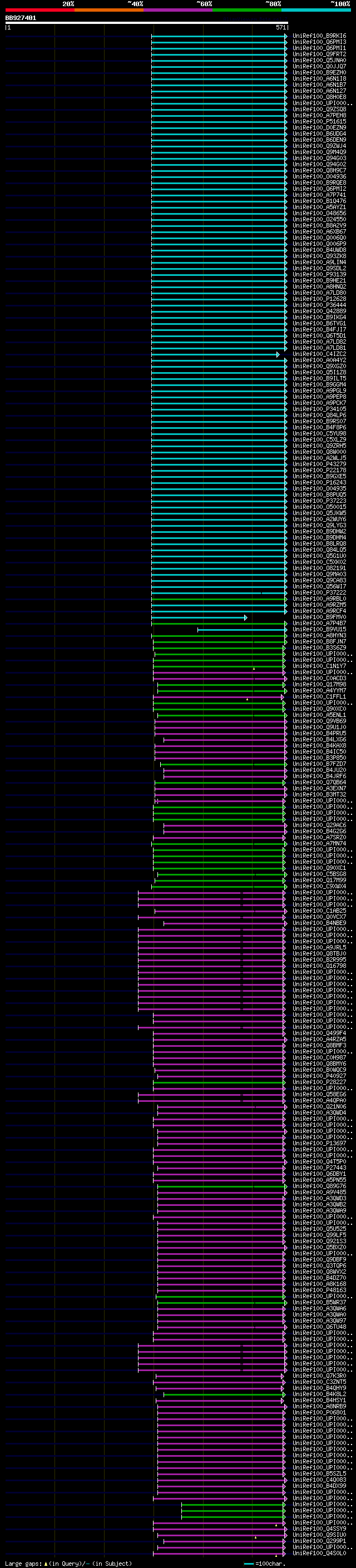Click the shortened cyan bar for C4IZC2
This screenshot has width=356, height=1568.
click(x=215, y=354)
